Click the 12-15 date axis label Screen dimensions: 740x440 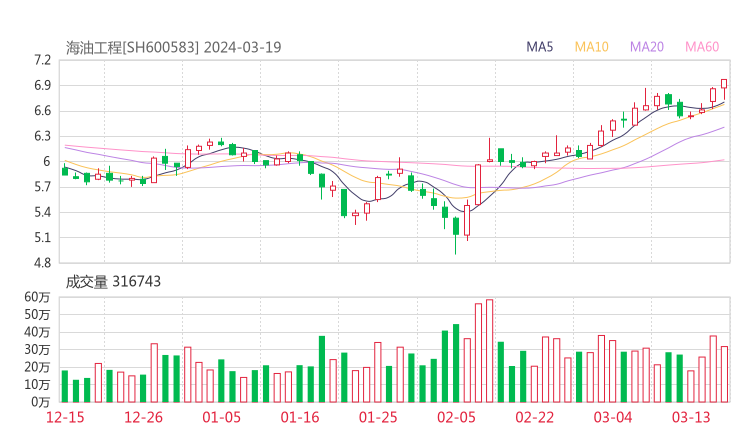click(x=65, y=417)
